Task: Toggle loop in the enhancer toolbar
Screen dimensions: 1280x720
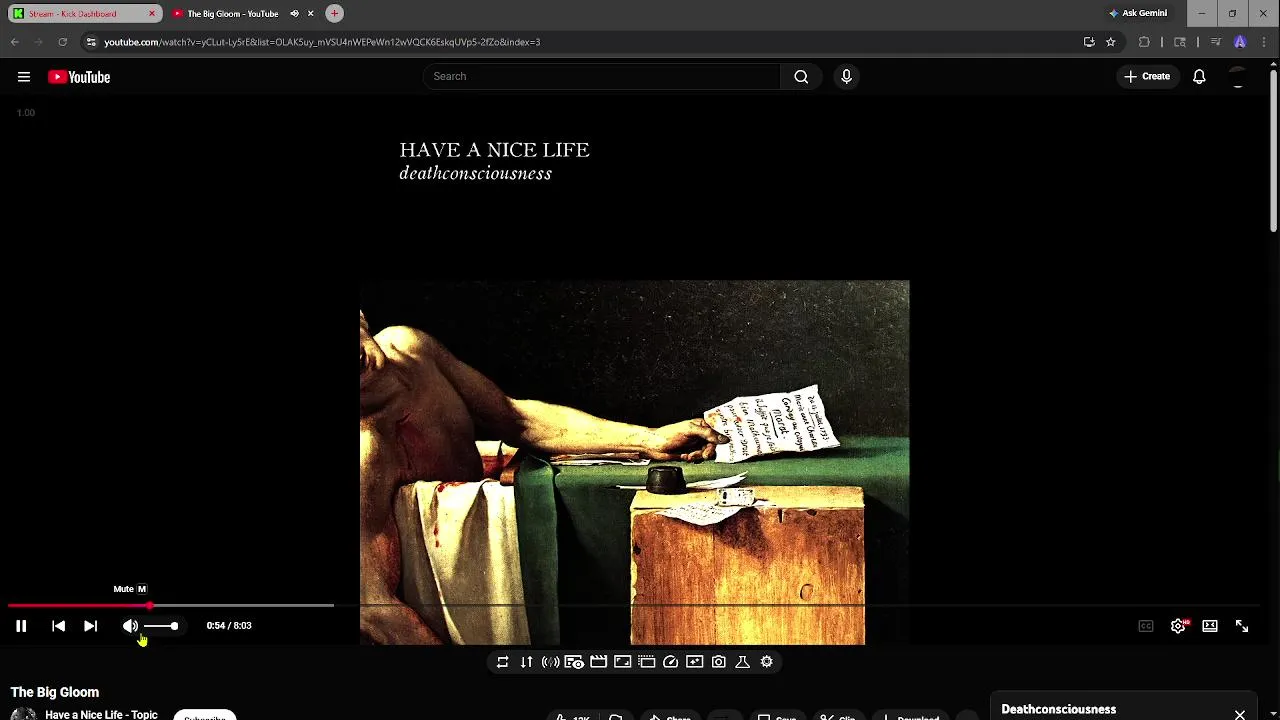Action: coord(502,662)
